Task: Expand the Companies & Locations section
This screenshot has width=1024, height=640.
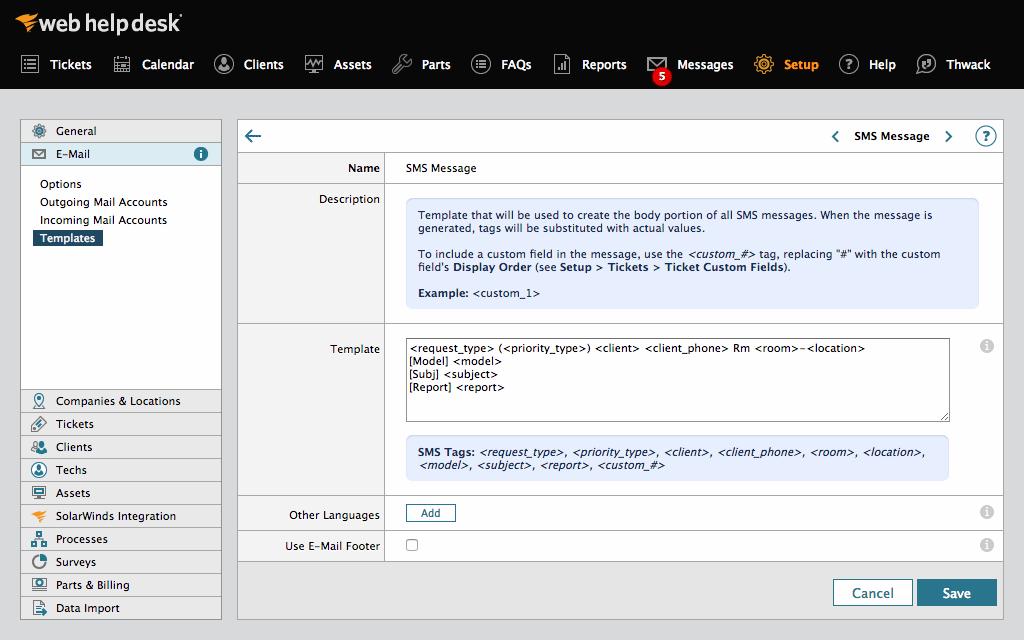Action: coord(120,400)
